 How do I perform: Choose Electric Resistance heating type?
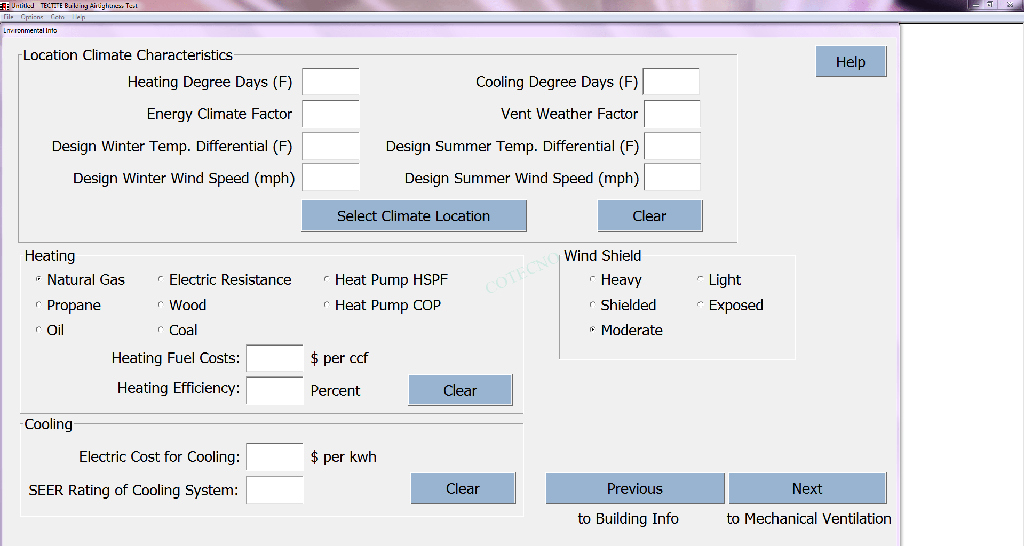coord(161,280)
